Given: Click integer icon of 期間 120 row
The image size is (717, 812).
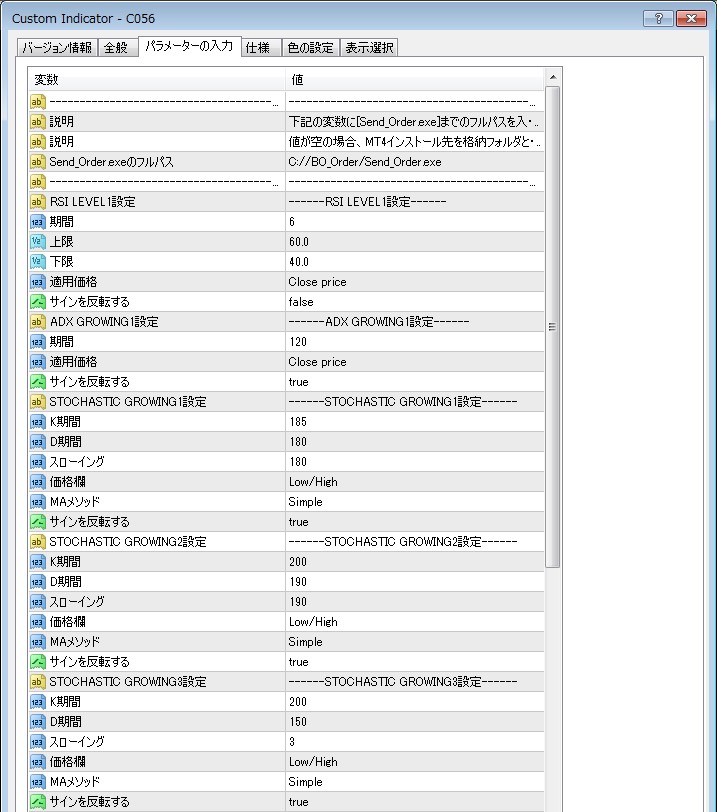Looking at the screenshot, I should (37, 342).
